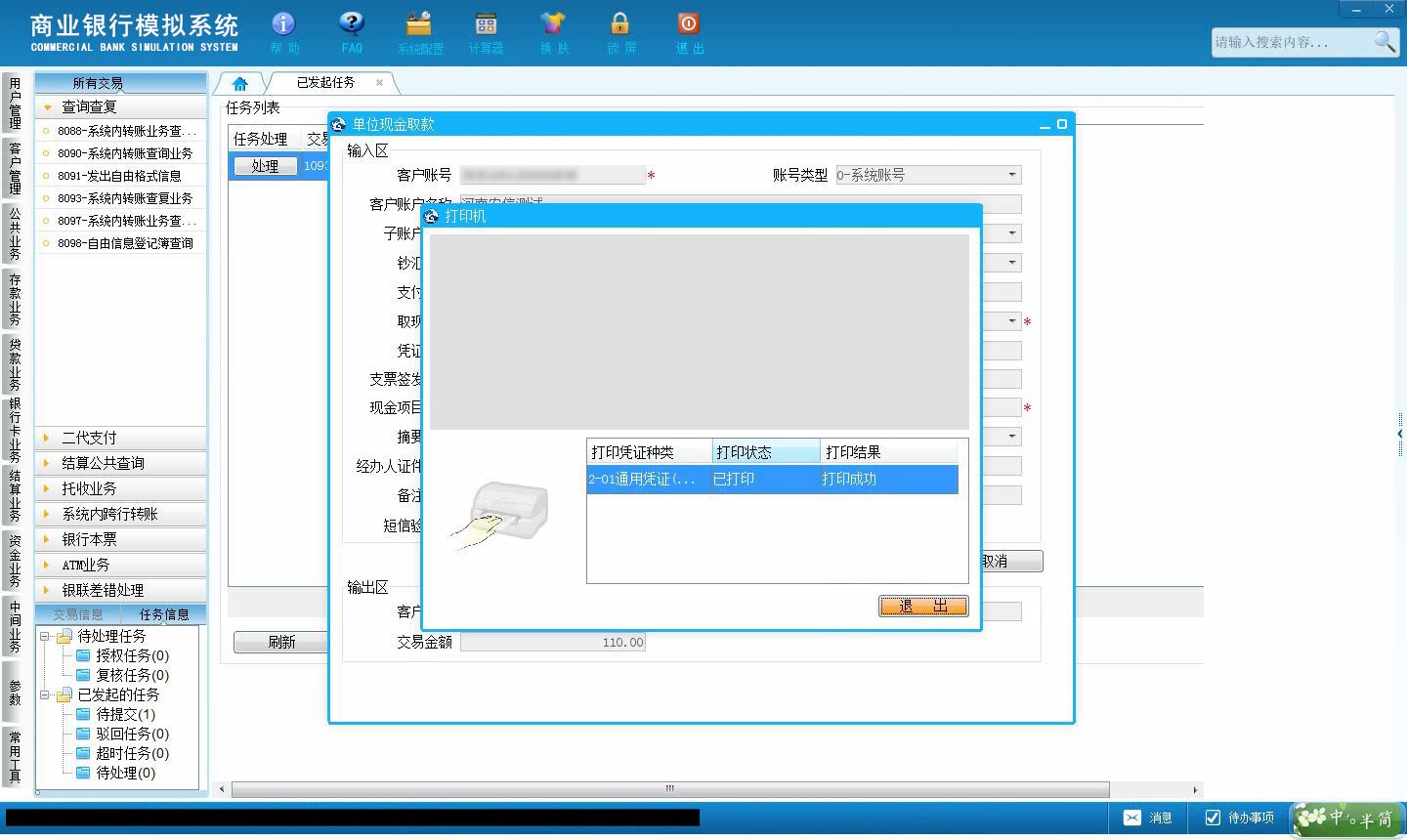The width and height of the screenshot is (1407, 840).
Task: Open 8093-系统内转账查复业务
Action: [124, 198]
